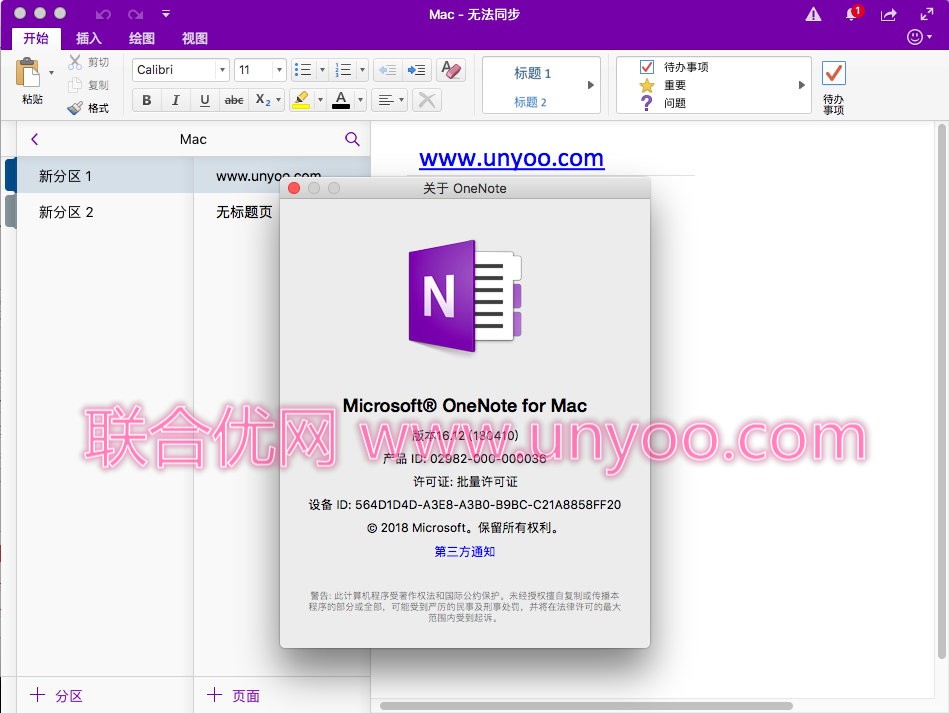
Task: Open the quick access customize dropdown
Action: click(x=166, y=13)
